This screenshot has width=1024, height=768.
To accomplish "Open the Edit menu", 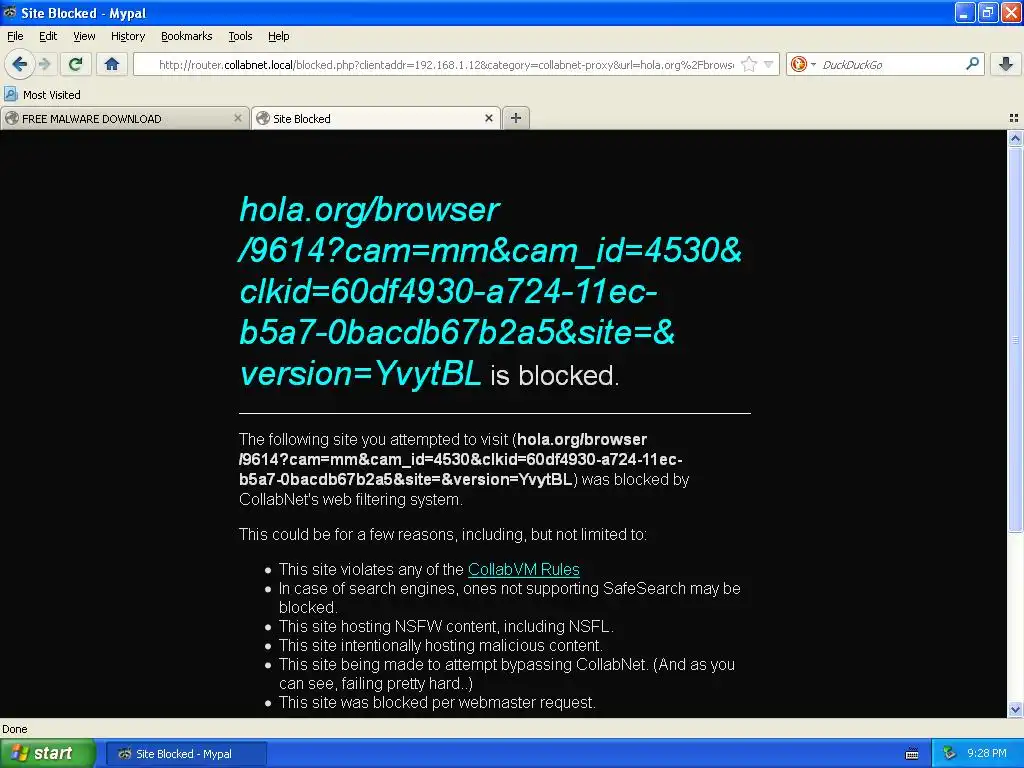I will point(48,36).
